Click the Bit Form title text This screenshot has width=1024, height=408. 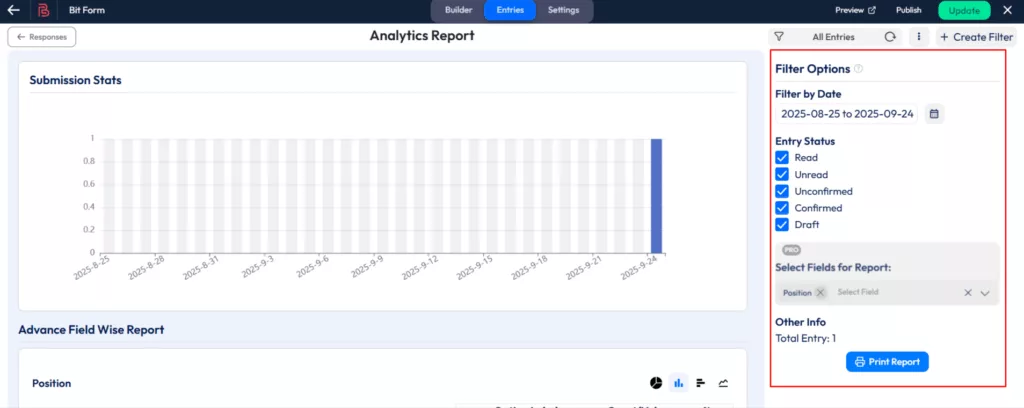pyautogui.click(x=87, y=10)
